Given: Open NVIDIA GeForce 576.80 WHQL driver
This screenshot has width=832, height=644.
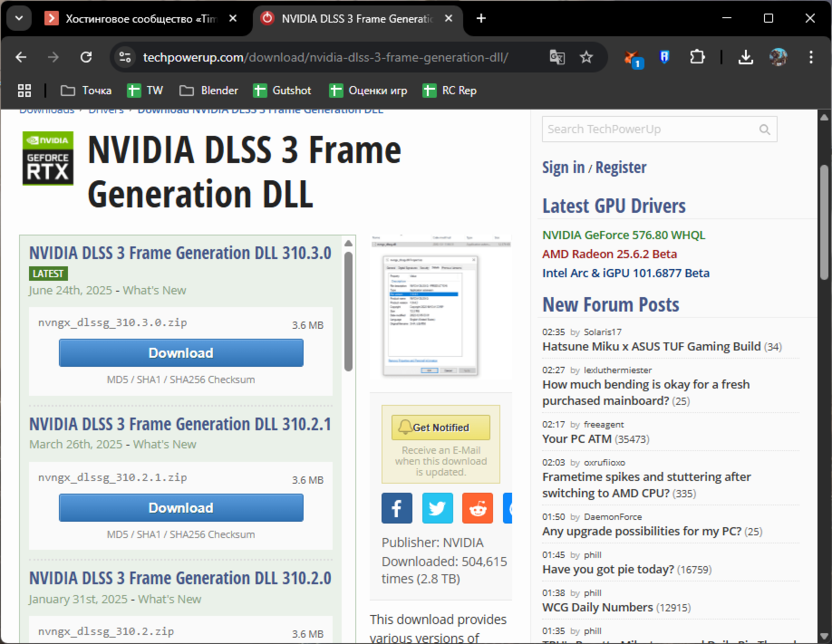Looking at the screenshot, I should 623,235.
